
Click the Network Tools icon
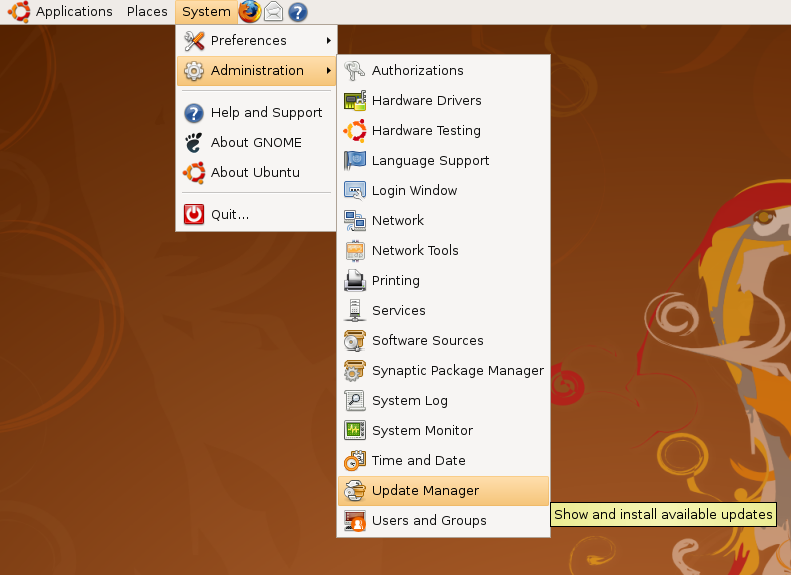click(355, 251)
